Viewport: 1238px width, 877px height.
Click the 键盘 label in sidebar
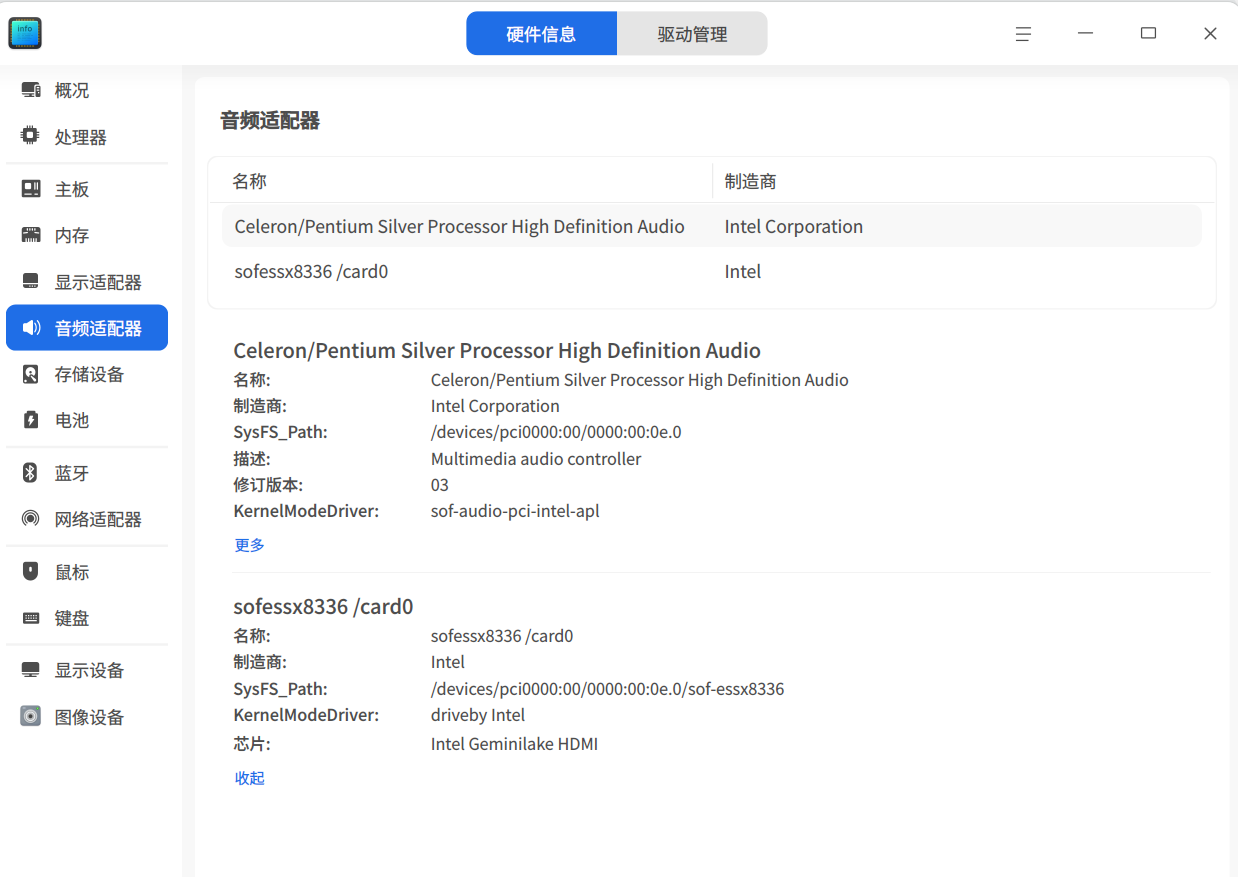72,619
